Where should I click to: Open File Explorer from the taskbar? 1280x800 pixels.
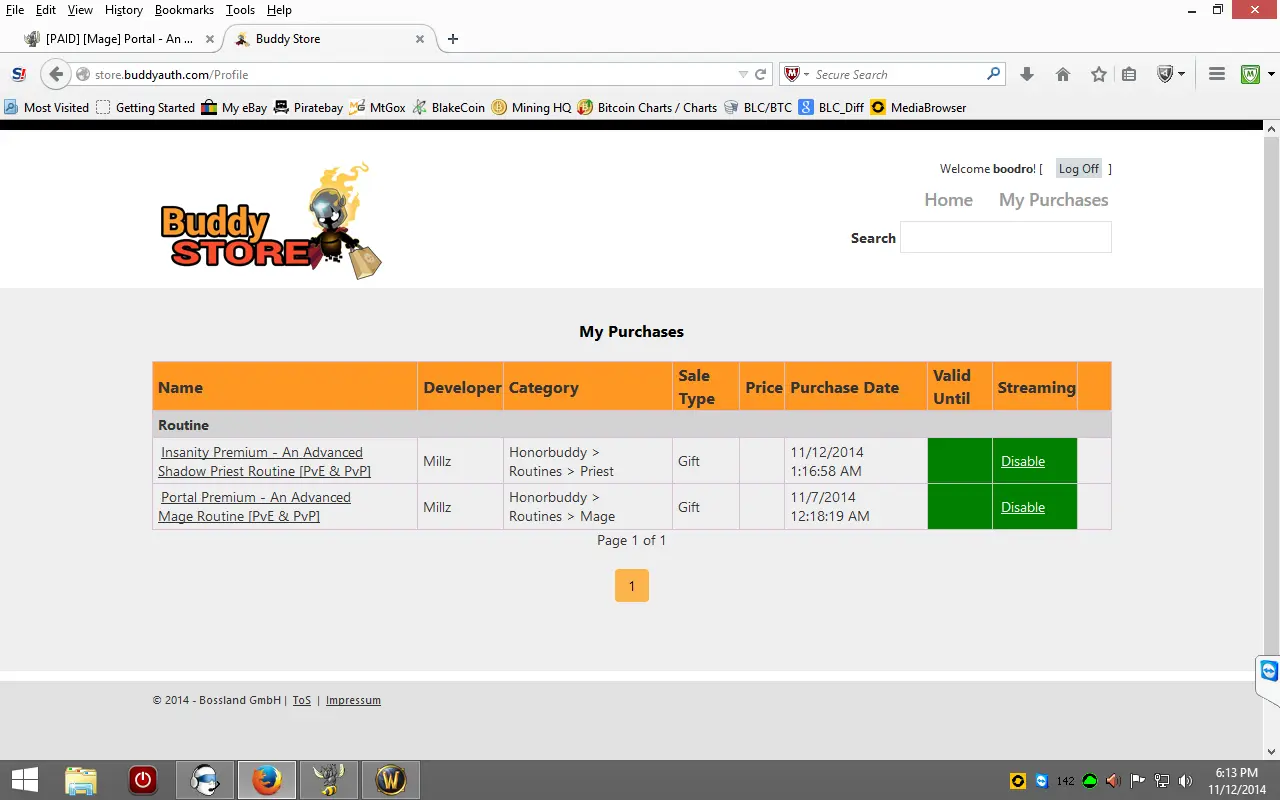pyautogui.click(x=81, y=780)
